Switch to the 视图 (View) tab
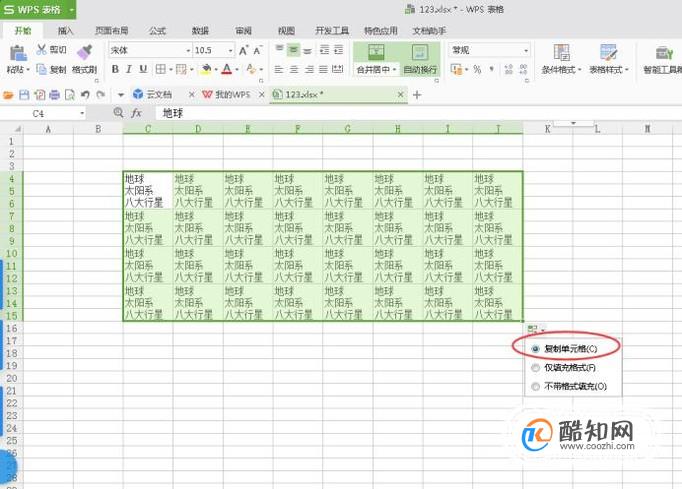 pos(286,30)
